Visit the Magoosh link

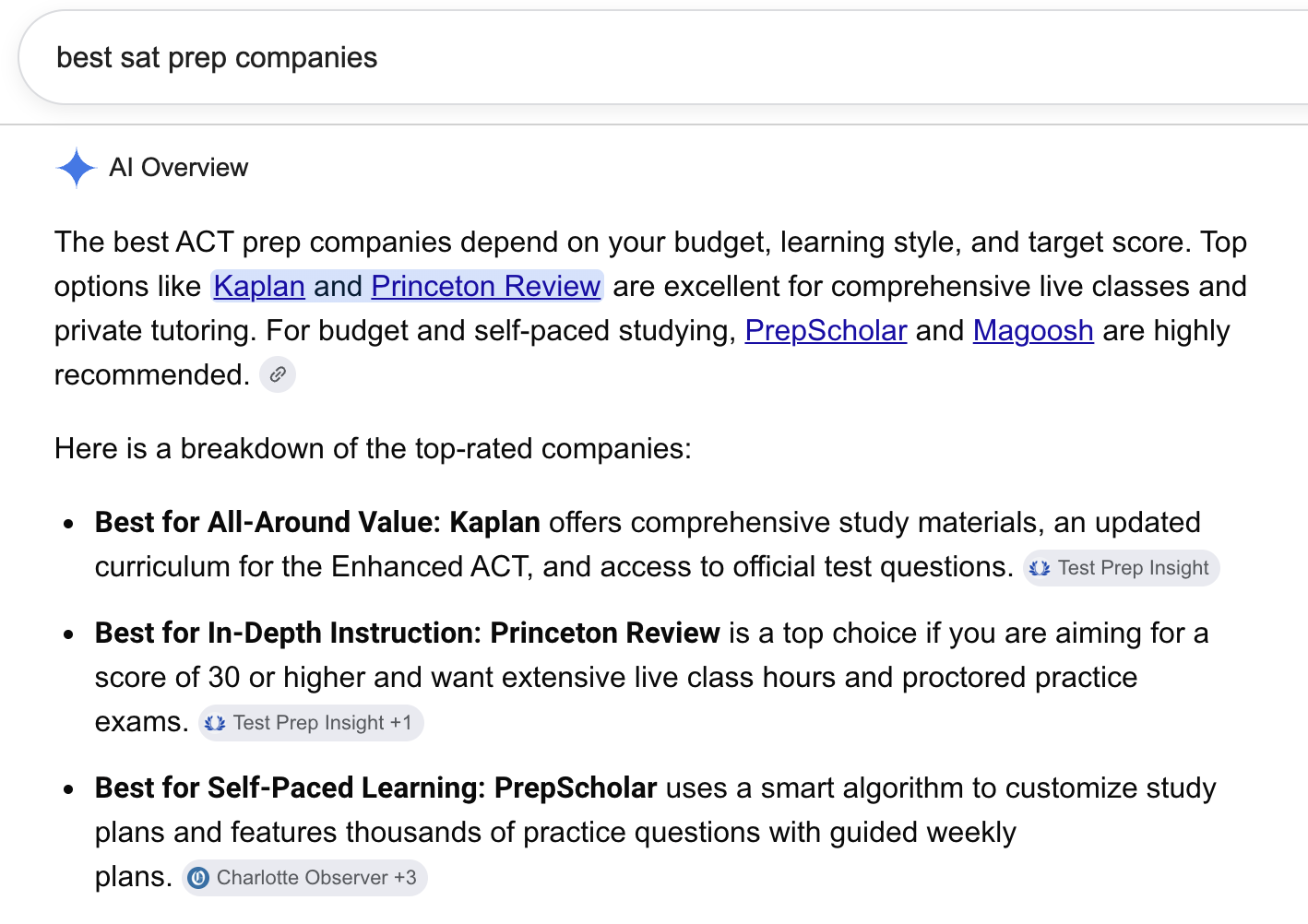(x=1033, y=330)
